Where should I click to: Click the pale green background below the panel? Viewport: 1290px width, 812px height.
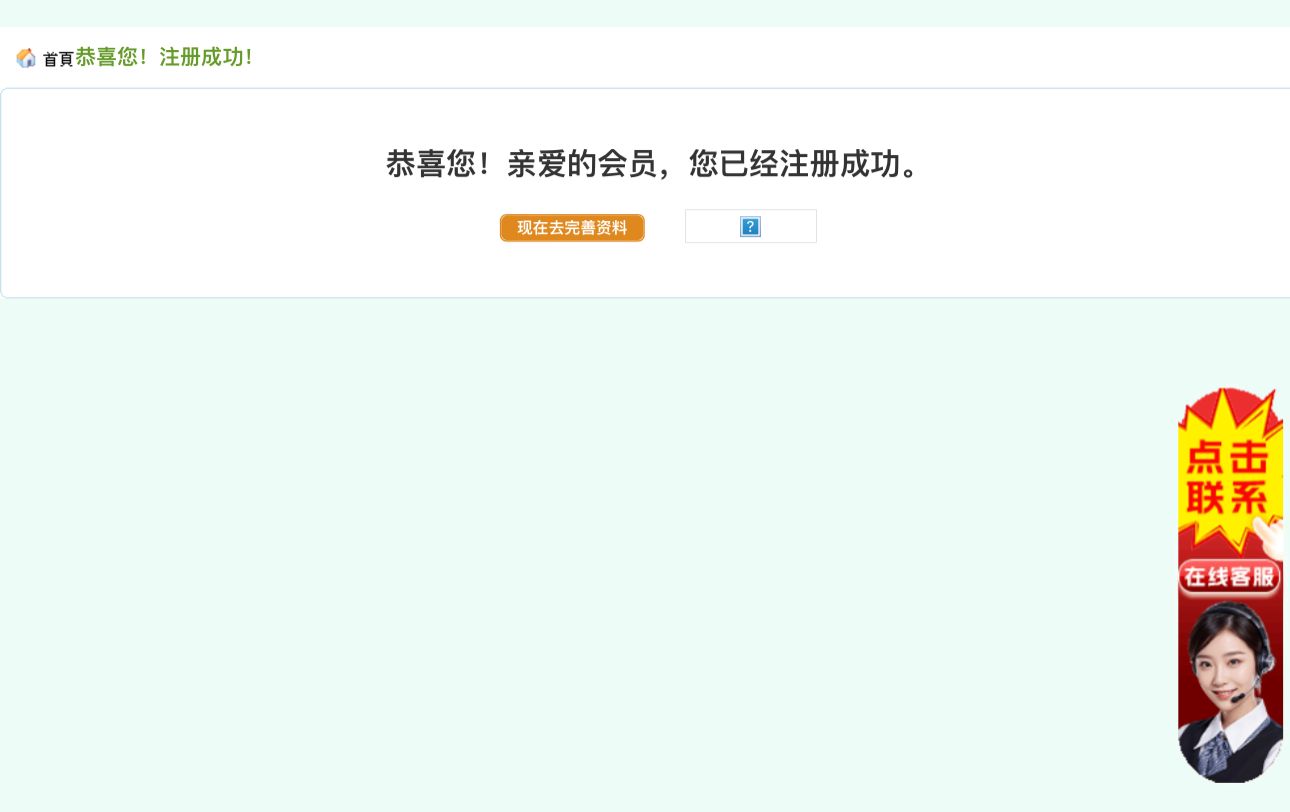(600, 550)
